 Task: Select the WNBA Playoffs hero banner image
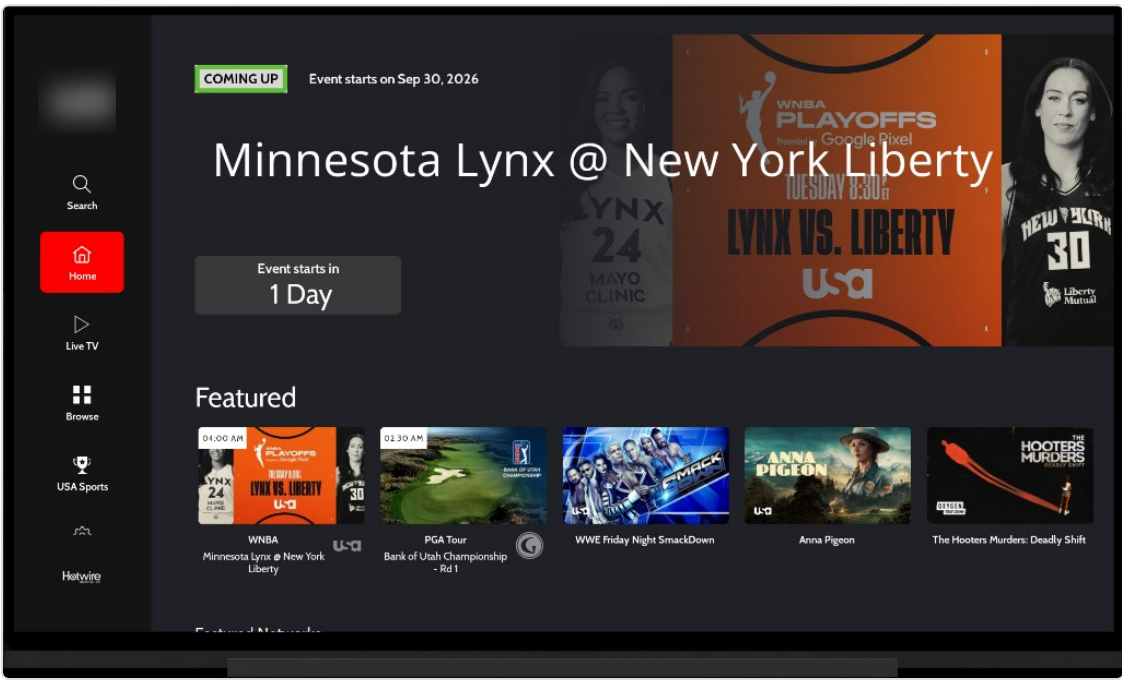836,190
